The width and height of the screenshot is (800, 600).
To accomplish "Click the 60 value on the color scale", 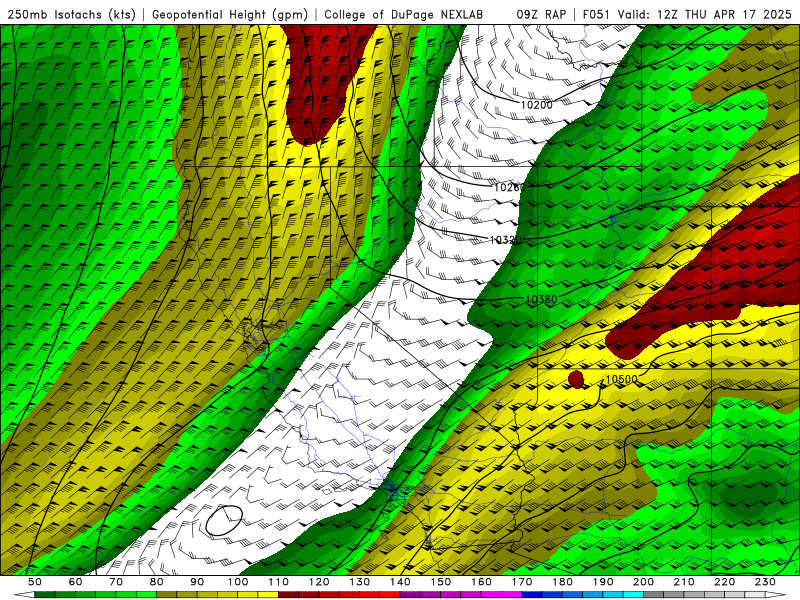I will tap(75, 582).
